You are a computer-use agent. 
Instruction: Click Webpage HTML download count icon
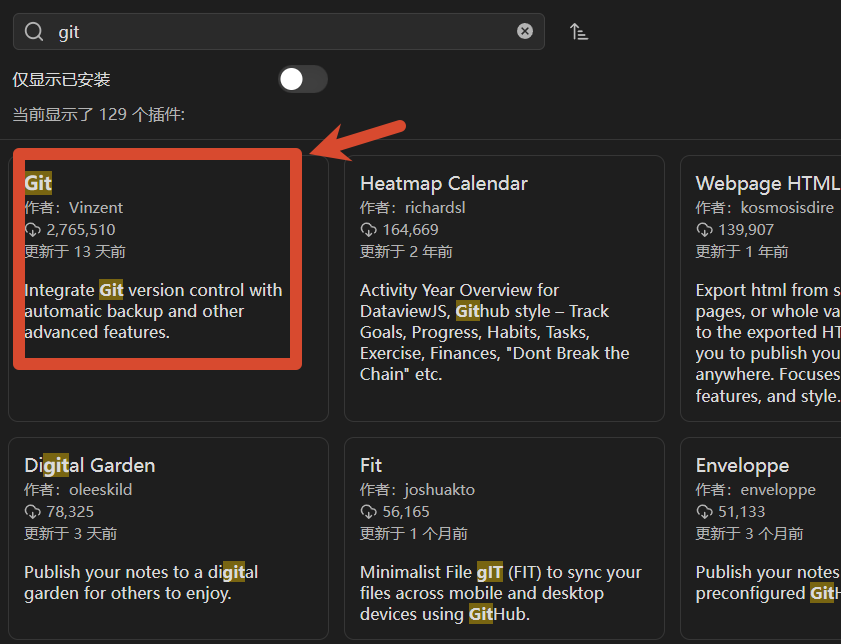(704, 230)
